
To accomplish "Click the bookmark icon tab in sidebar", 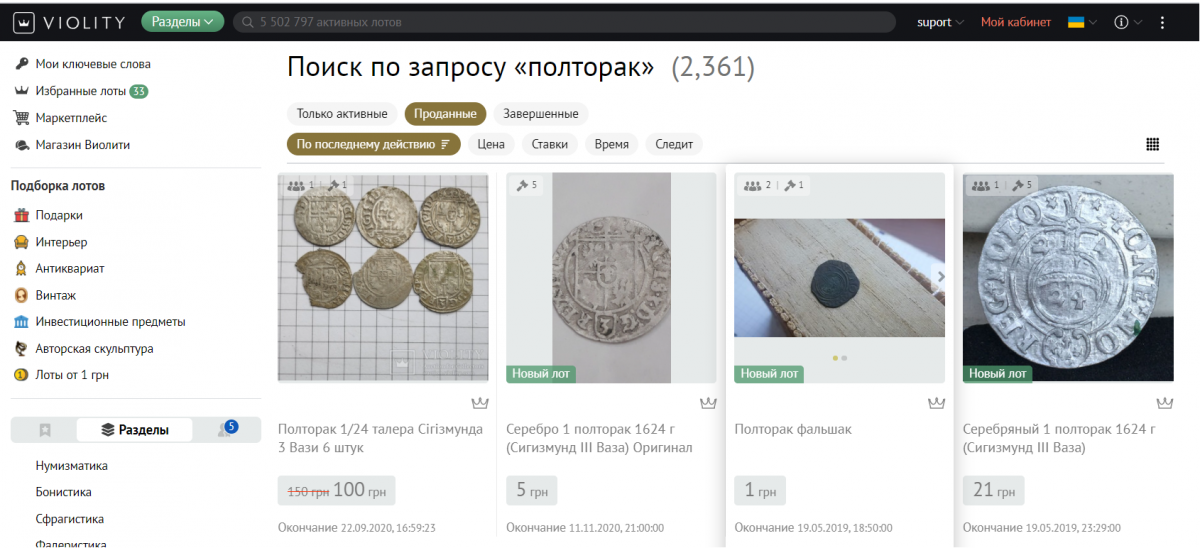I will point(45,430).
